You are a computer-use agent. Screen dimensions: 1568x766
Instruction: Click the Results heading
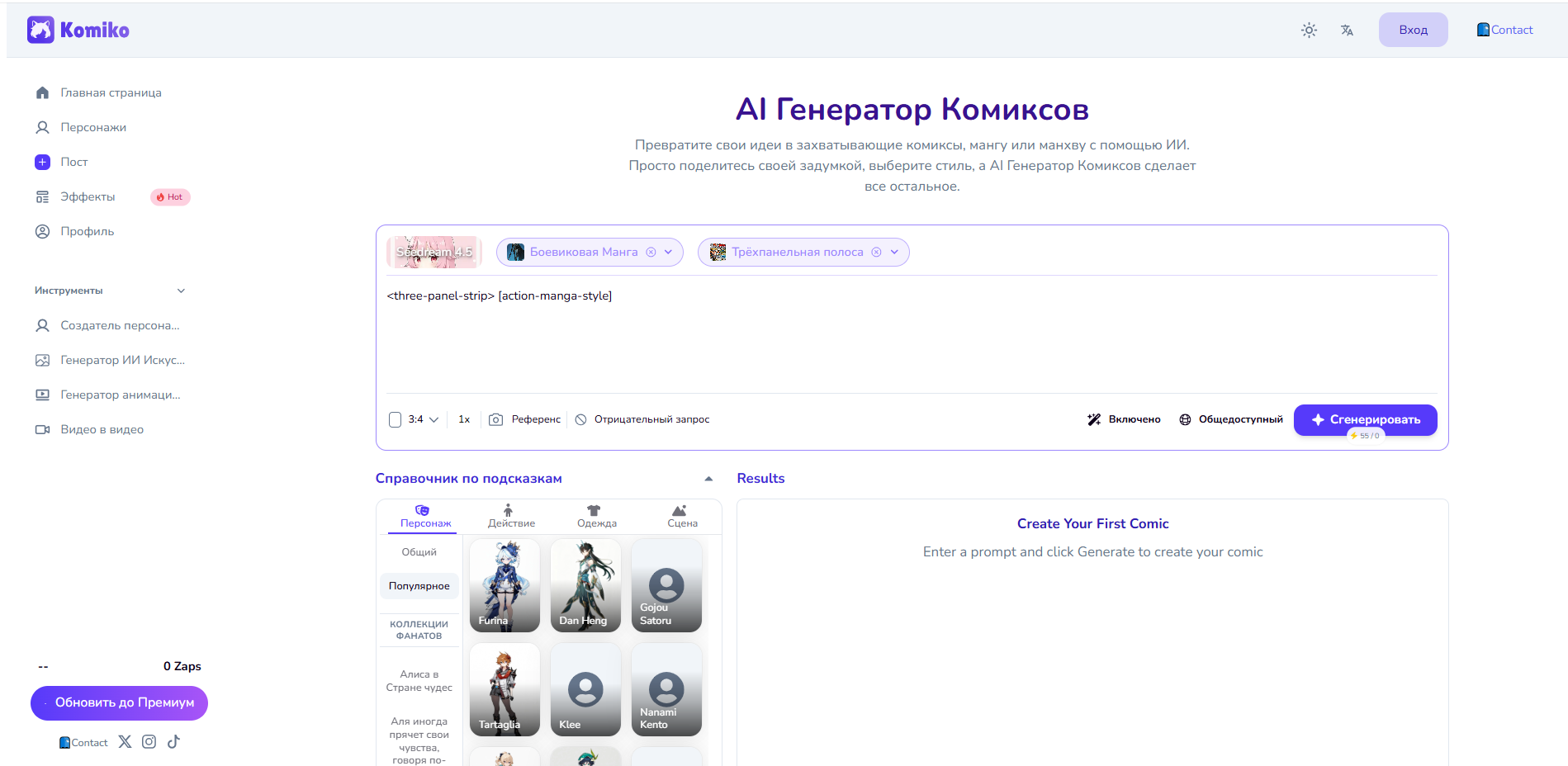760,479
